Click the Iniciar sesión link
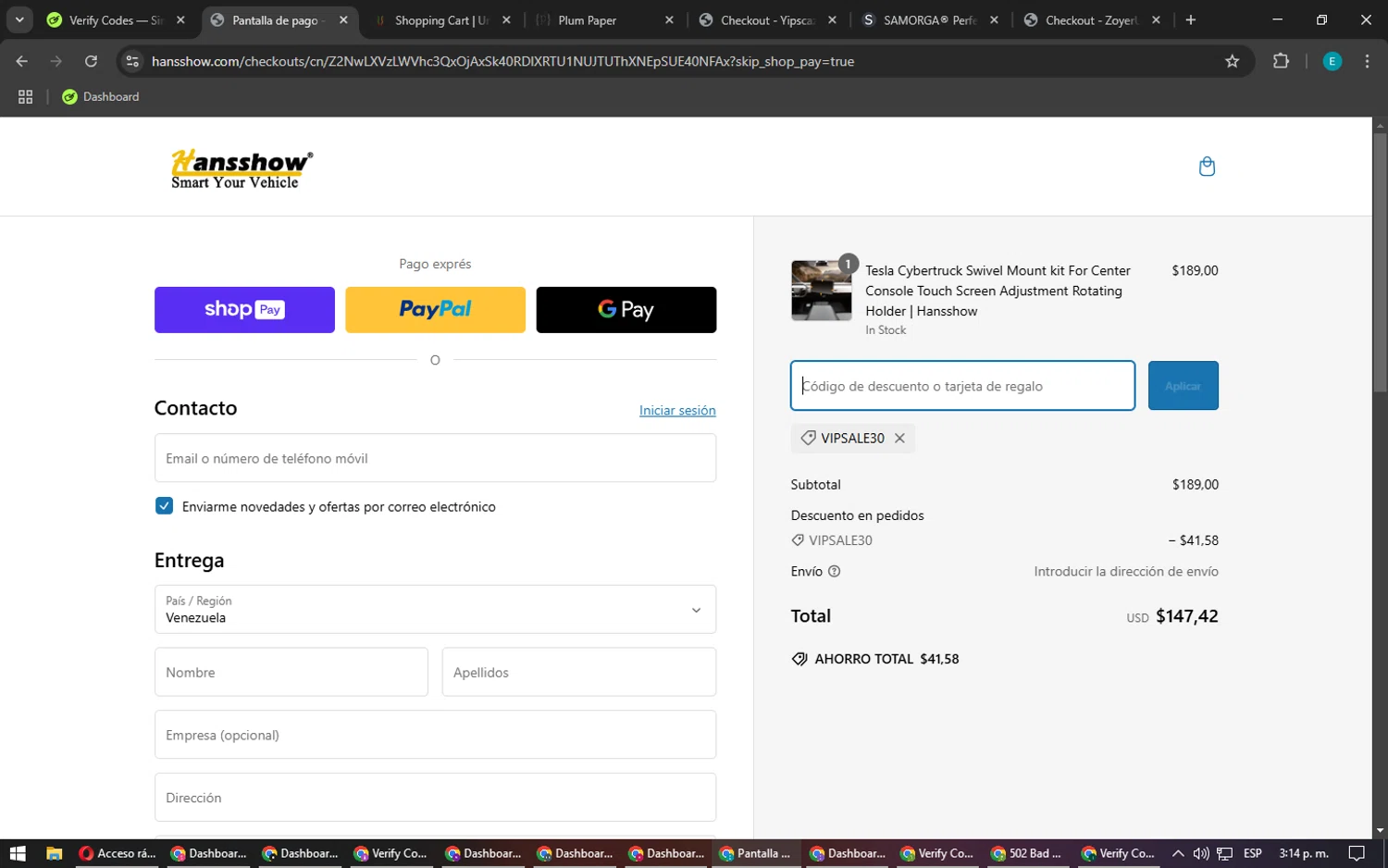The width and height of the screenshot is (1388, 868). pyautogui.click(x=677, y=411)
